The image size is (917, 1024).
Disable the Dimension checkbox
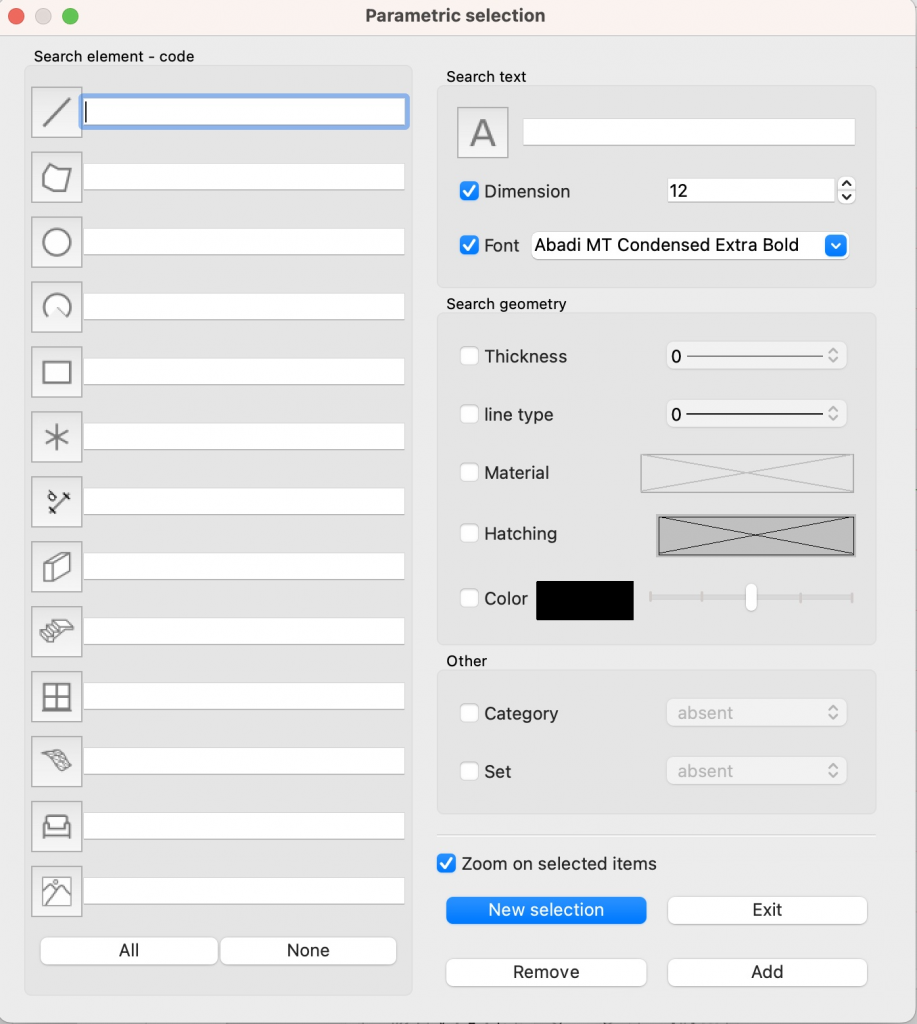point(469,191)
